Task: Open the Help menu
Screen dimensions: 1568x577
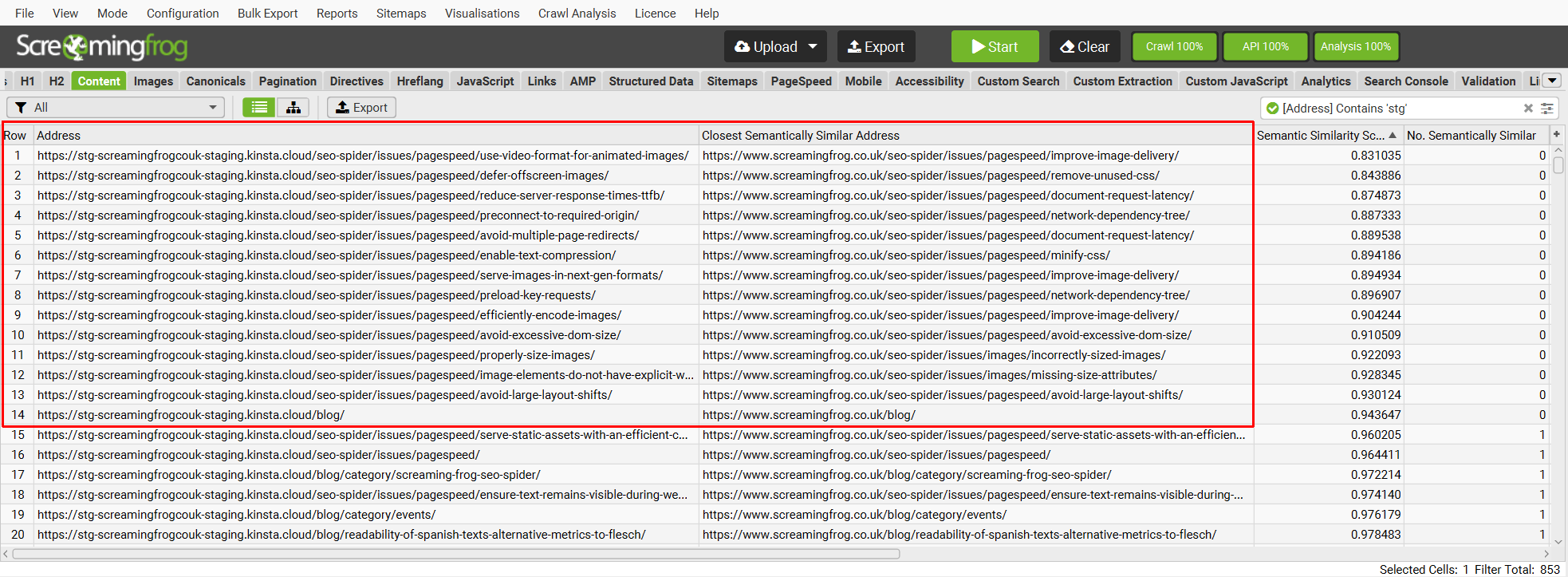Action: point(707,13)
